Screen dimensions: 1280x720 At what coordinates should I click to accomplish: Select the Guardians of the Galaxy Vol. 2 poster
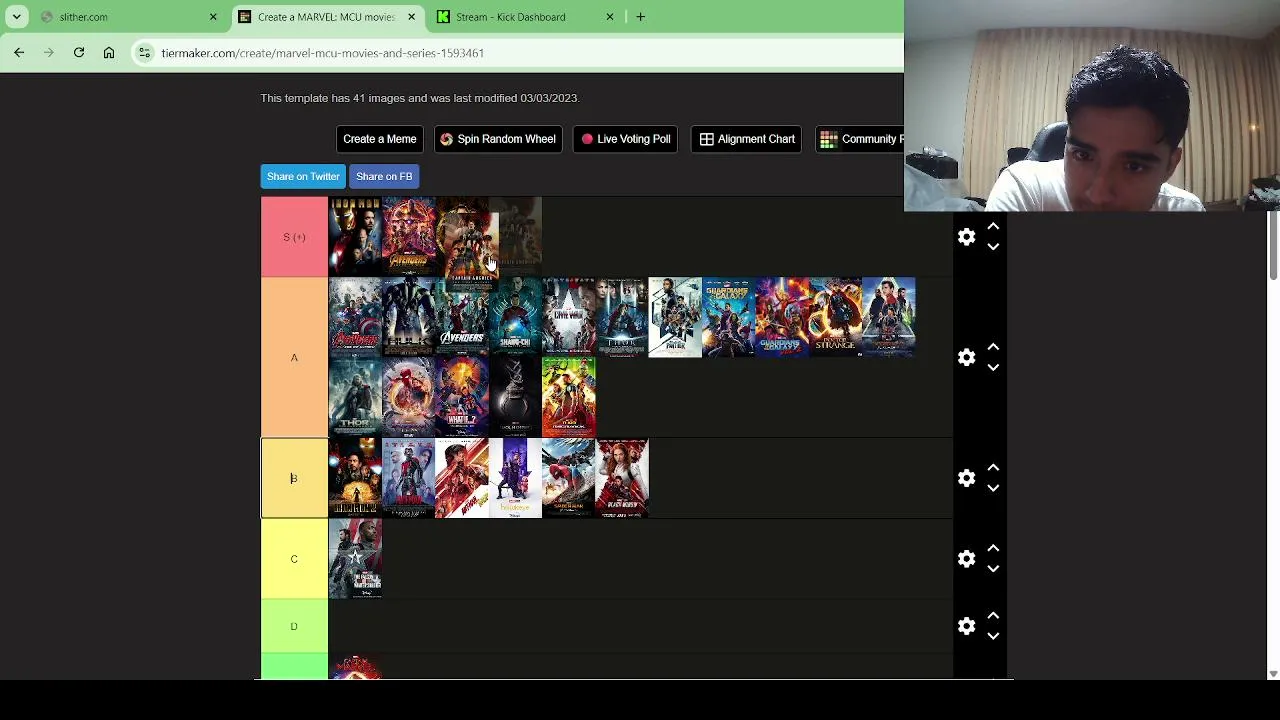pos(781,317)
